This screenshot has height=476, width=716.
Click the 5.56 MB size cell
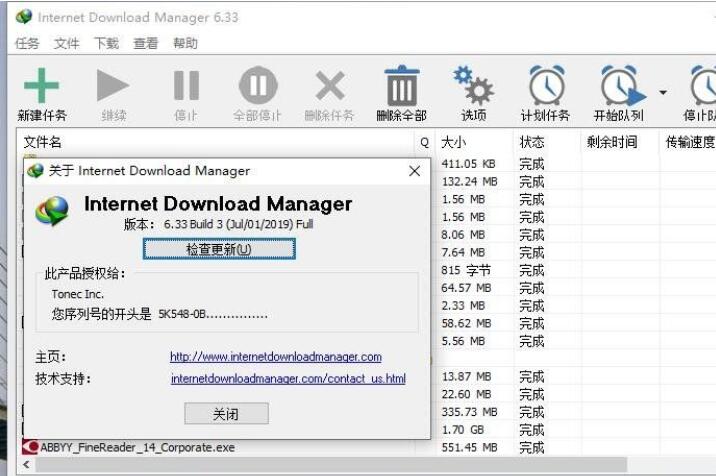[x=463, y=341]
